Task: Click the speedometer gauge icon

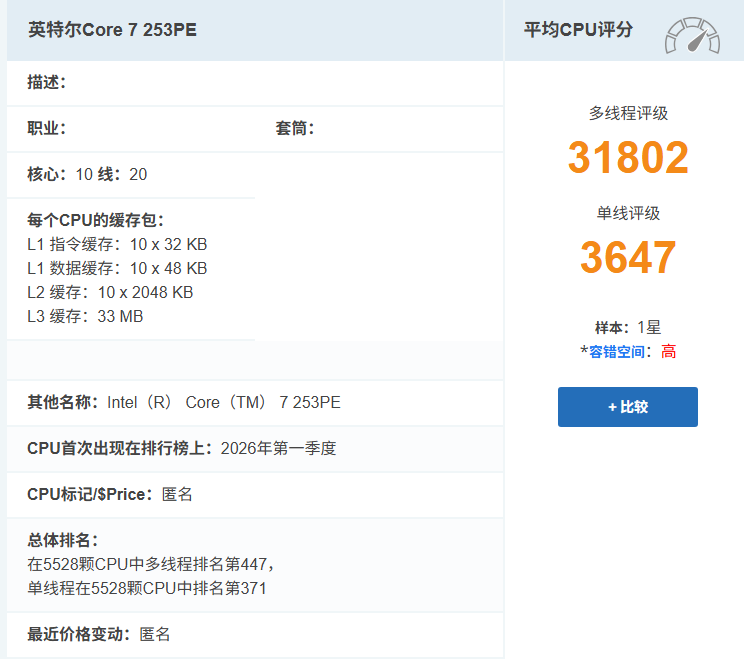Action: point(692,35)
